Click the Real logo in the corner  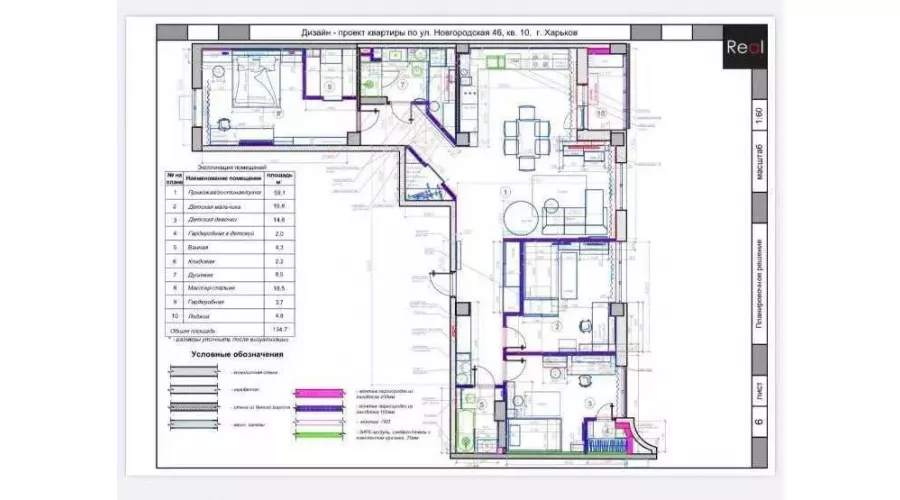coord(744,47)
